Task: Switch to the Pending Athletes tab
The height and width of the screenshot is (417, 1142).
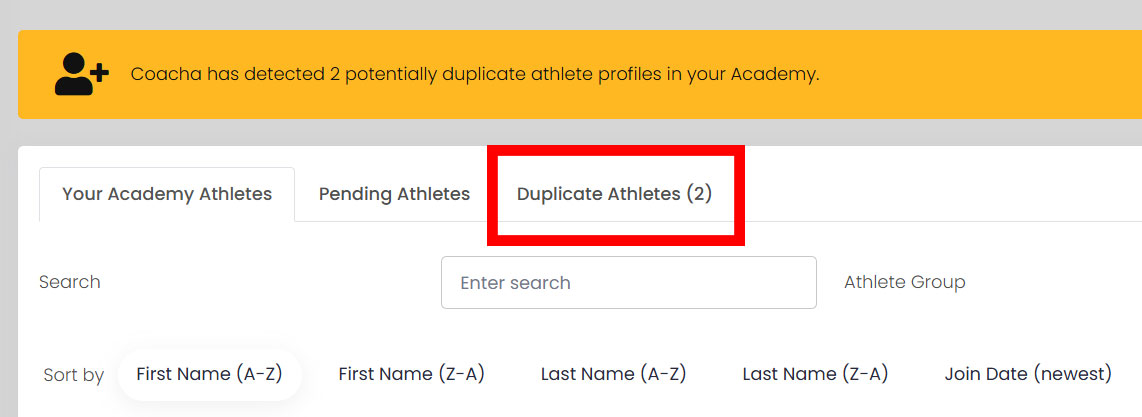Action: (x=394, y=194)
